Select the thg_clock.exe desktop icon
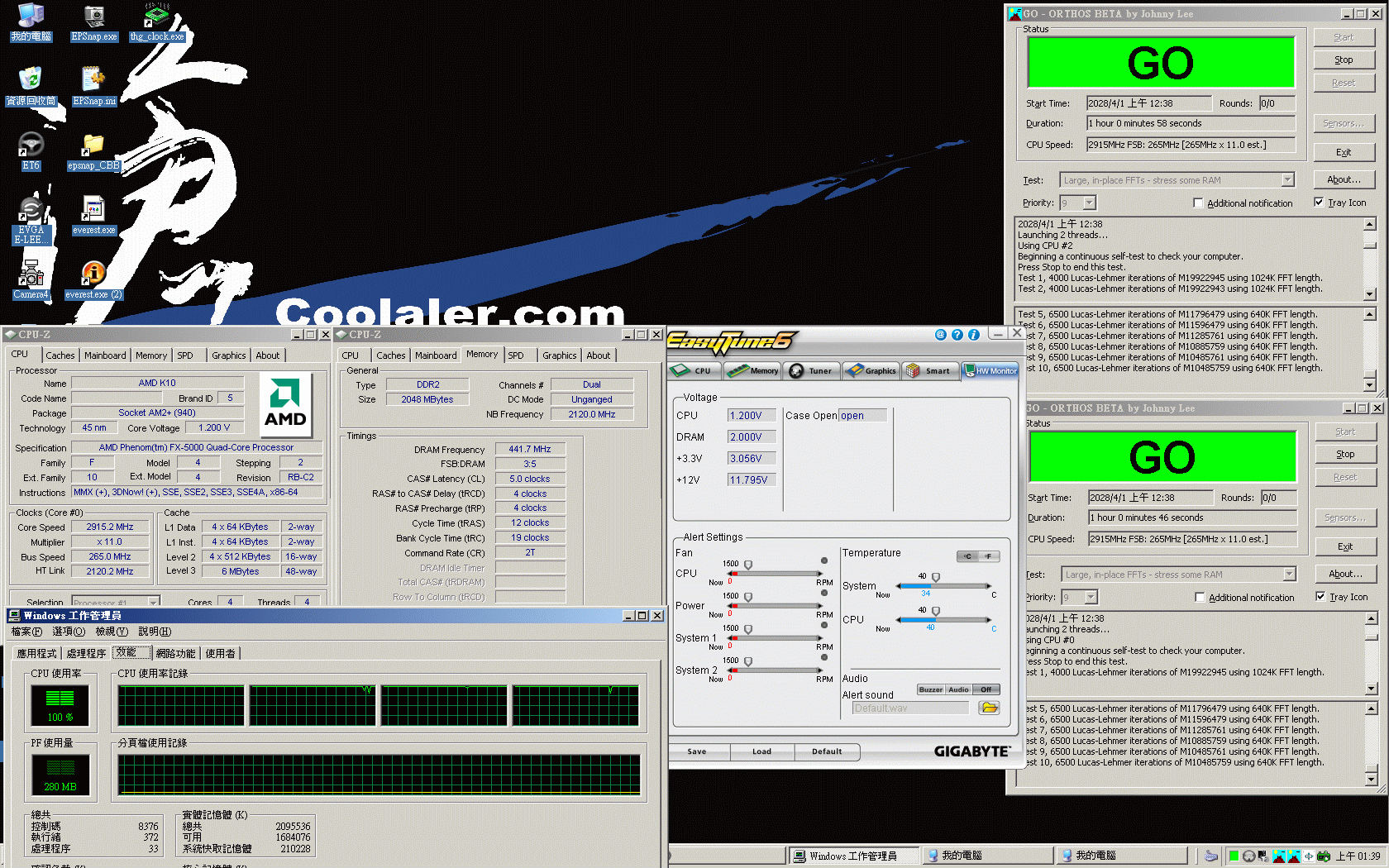 157,22
